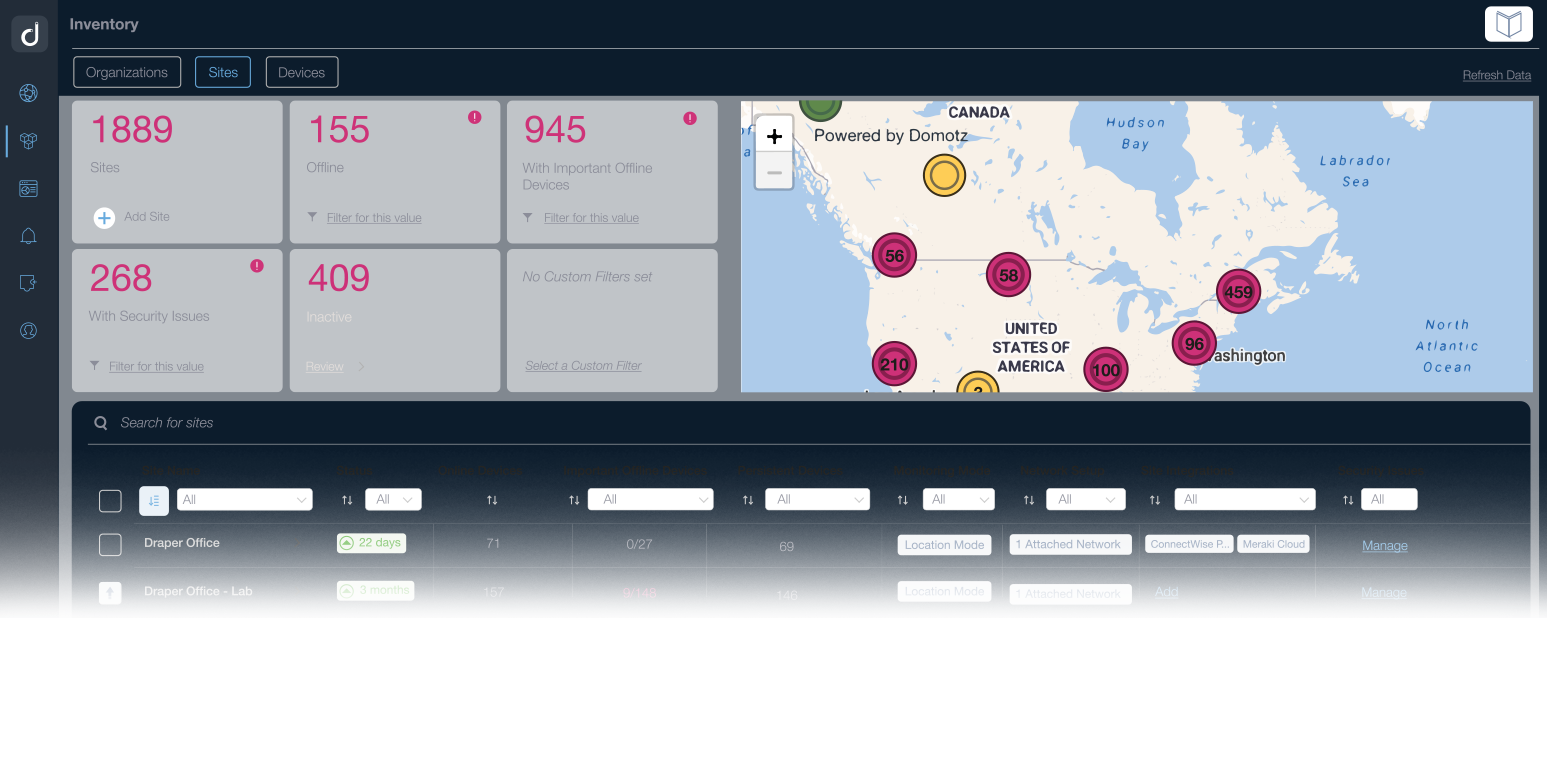Toggle the Draper Office row checkbox

pyautogui.click(x=110, y=545)
